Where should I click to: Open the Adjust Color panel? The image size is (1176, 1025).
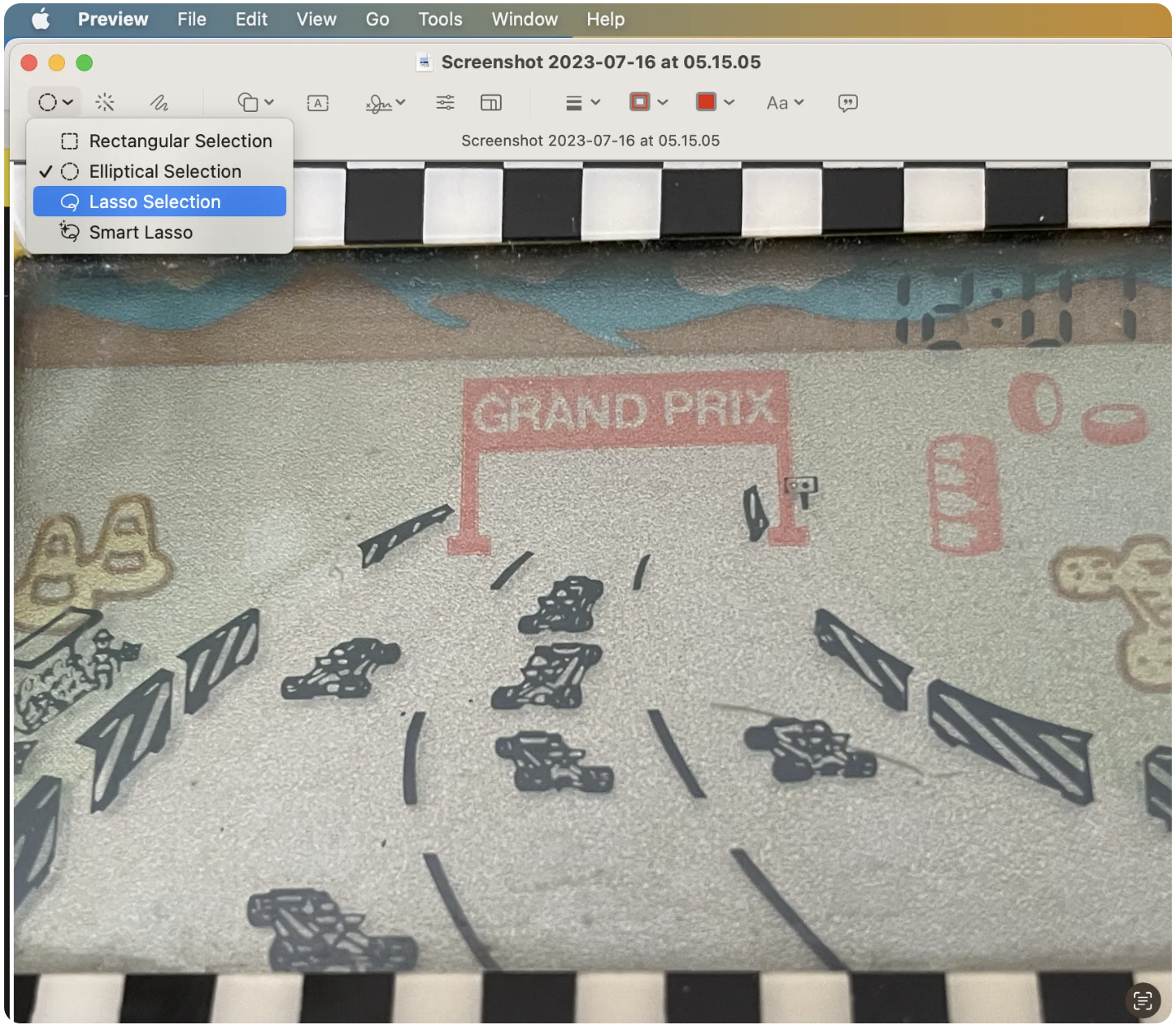445,102
